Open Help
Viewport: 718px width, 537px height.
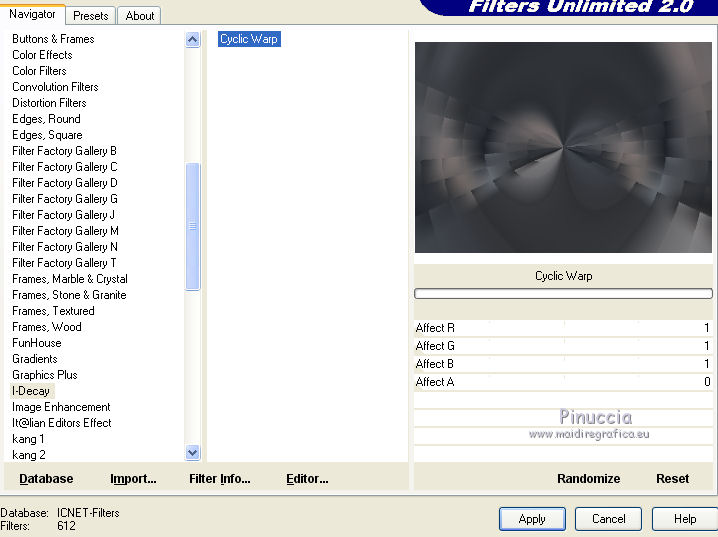point(685,519)
